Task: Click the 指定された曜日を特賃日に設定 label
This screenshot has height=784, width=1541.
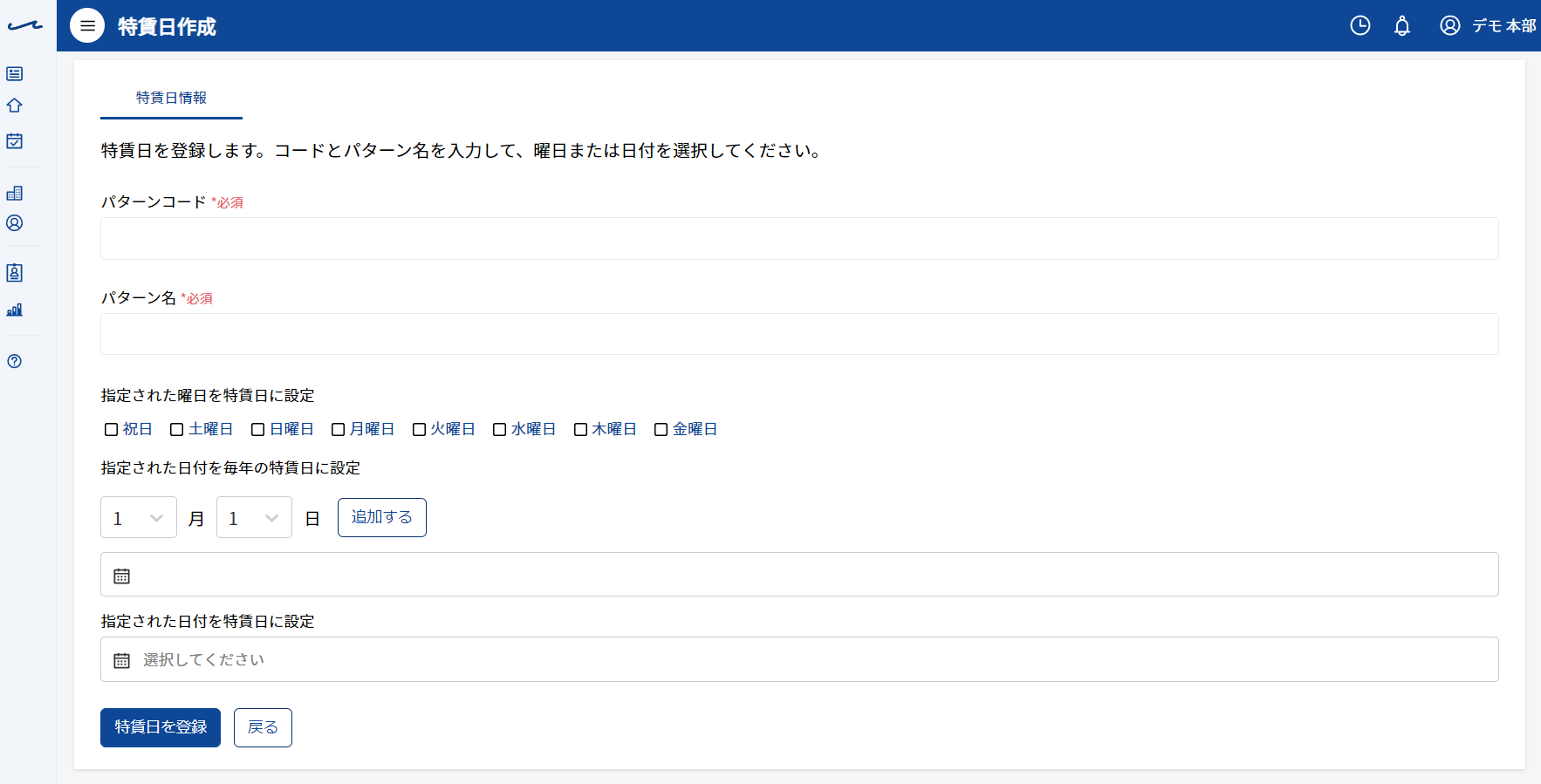Action: tap(208, 396)
